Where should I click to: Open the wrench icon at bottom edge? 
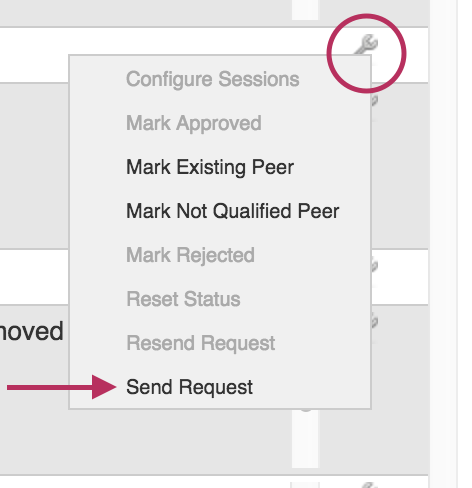(369, 485)
